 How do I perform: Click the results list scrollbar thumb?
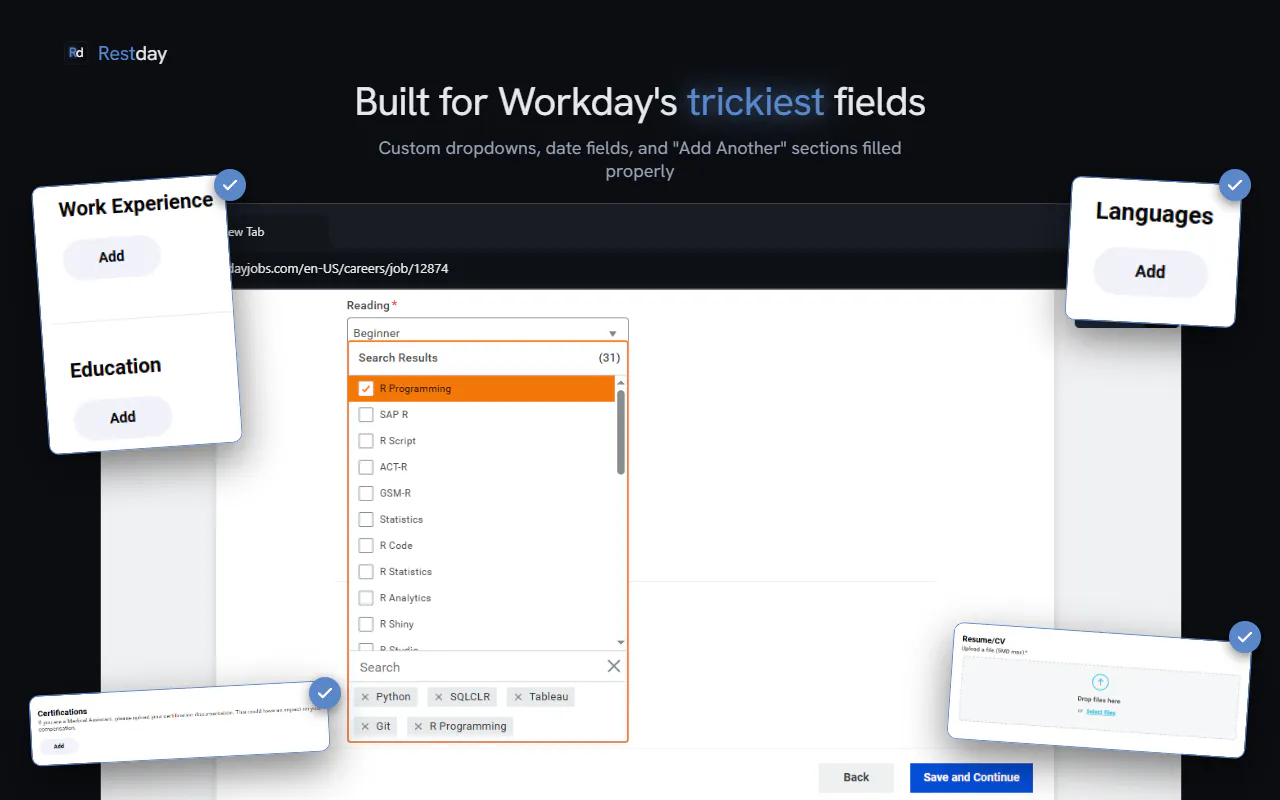621,432
